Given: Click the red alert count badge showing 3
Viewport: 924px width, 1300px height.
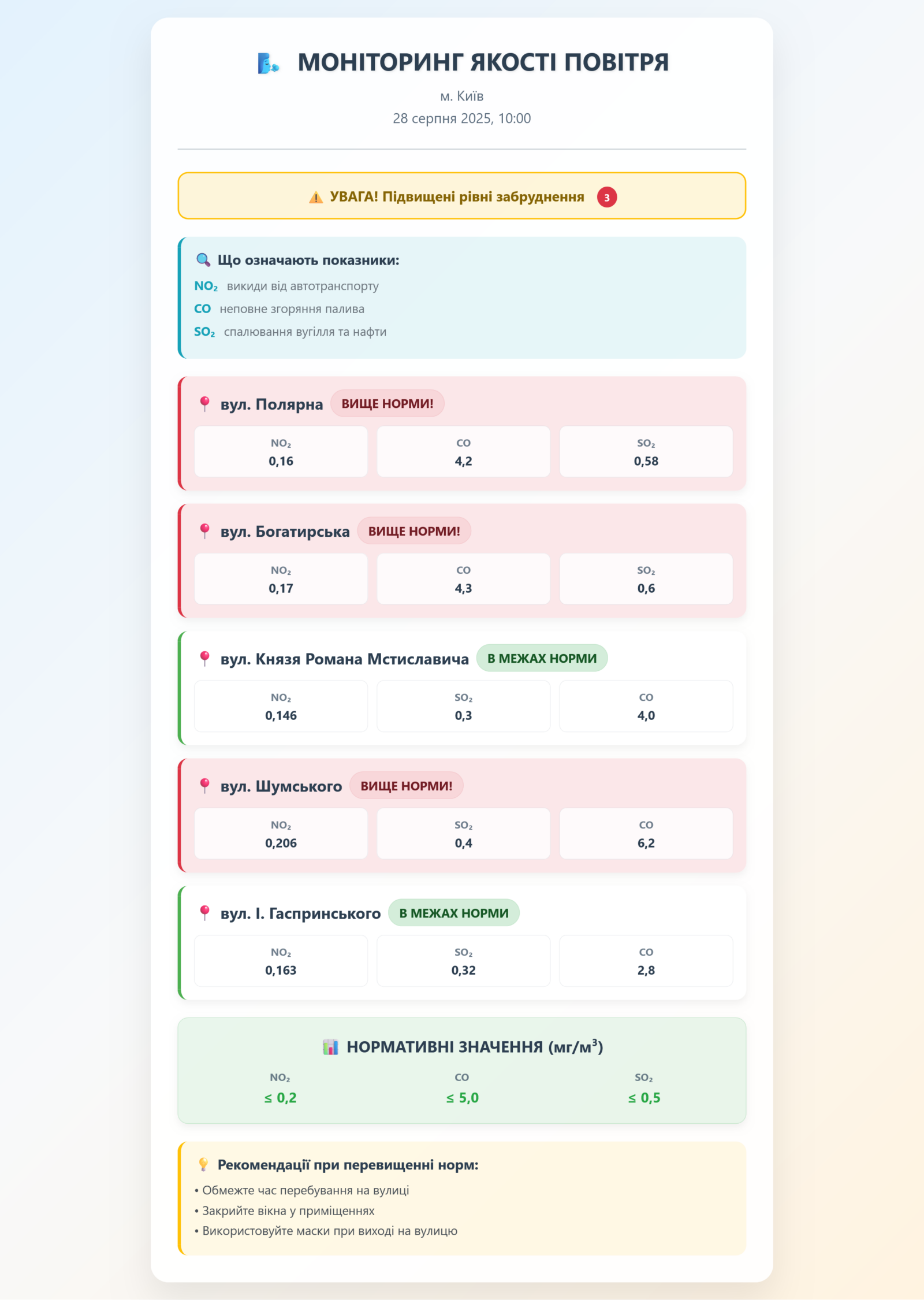Looking at the screenshot, I should (x=606, y=198).
